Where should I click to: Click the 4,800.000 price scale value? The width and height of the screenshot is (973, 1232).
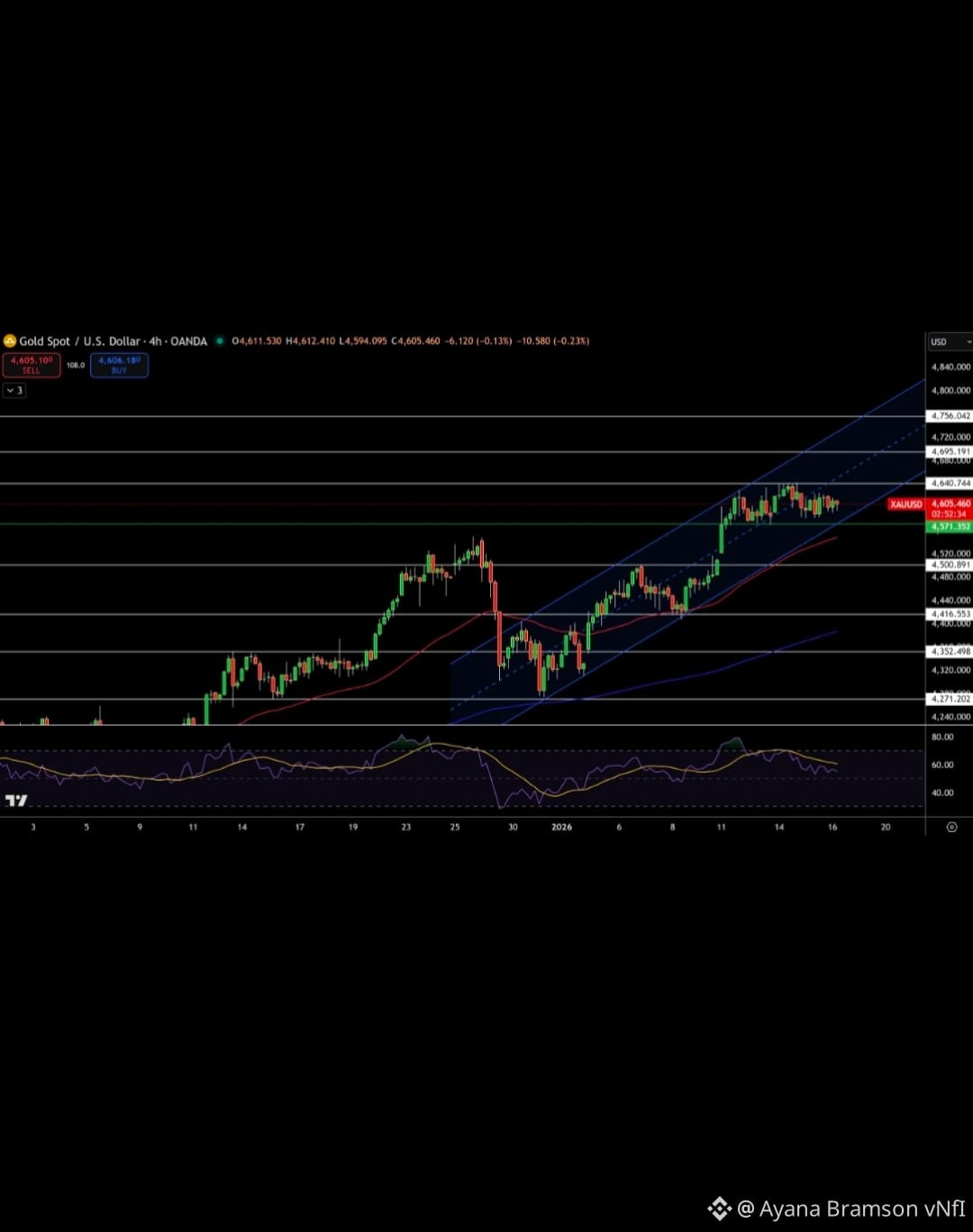pyautogui.click(x=950, y=391)
